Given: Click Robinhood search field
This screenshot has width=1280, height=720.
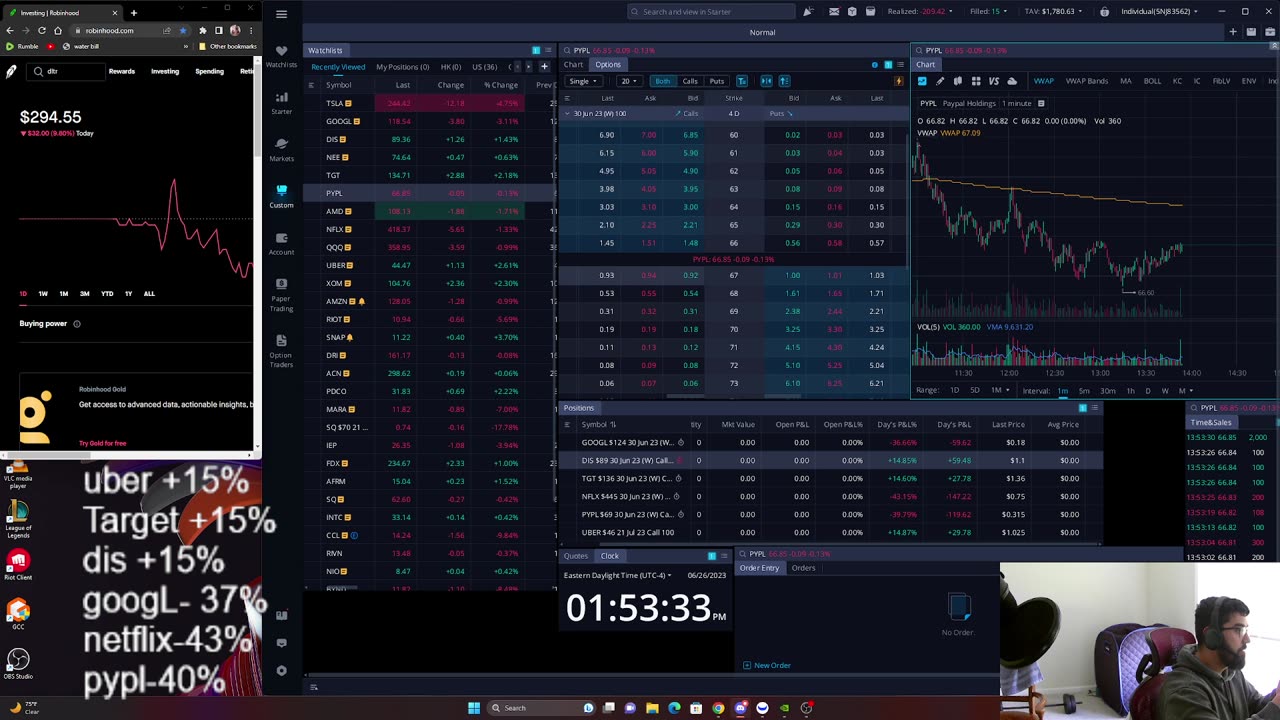Looking at the screenshot, I should click(65, 71).
